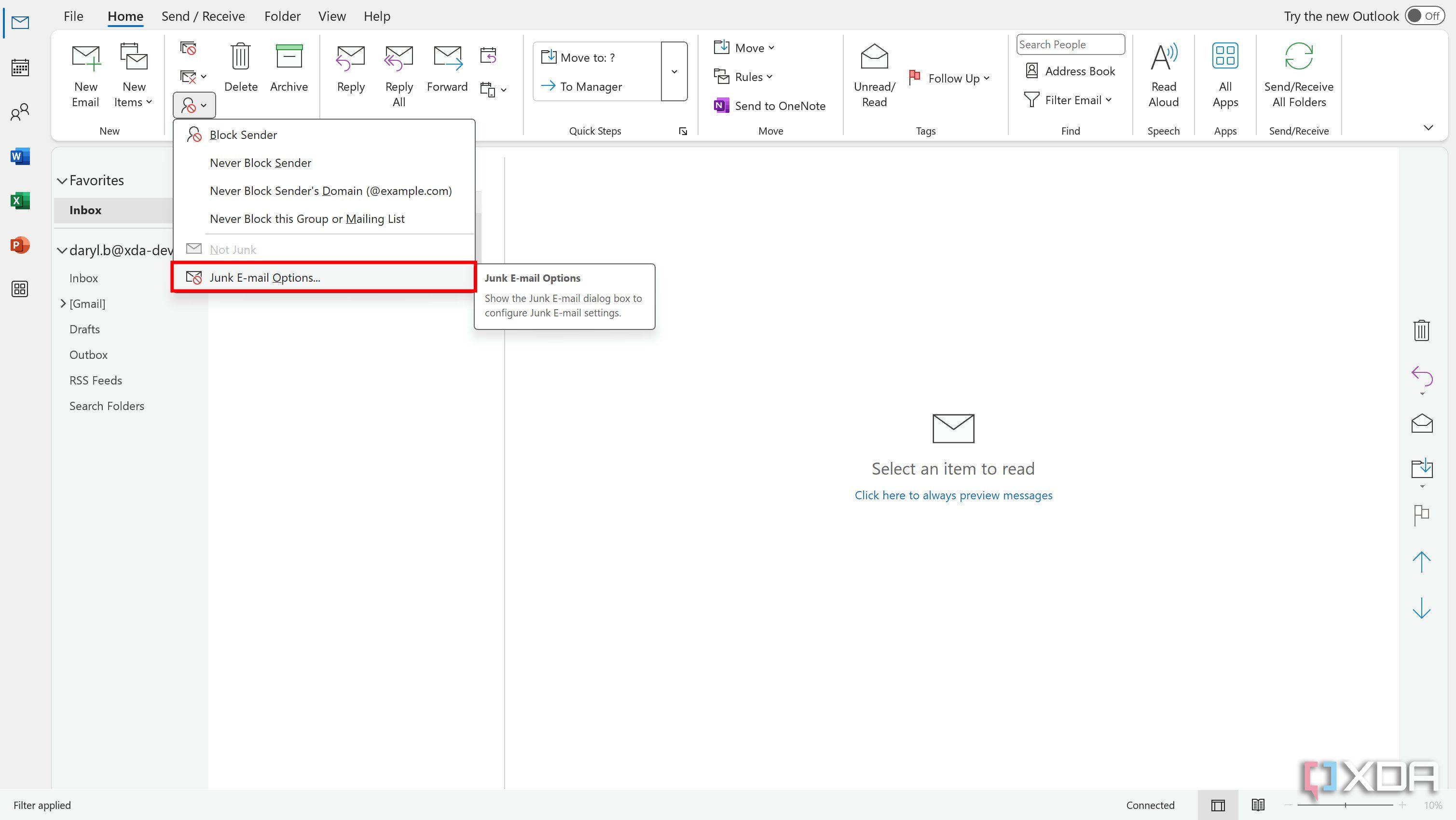Select Junk E-mail Options menu entry
The image size is (1456, 820).
pos(264,277)
